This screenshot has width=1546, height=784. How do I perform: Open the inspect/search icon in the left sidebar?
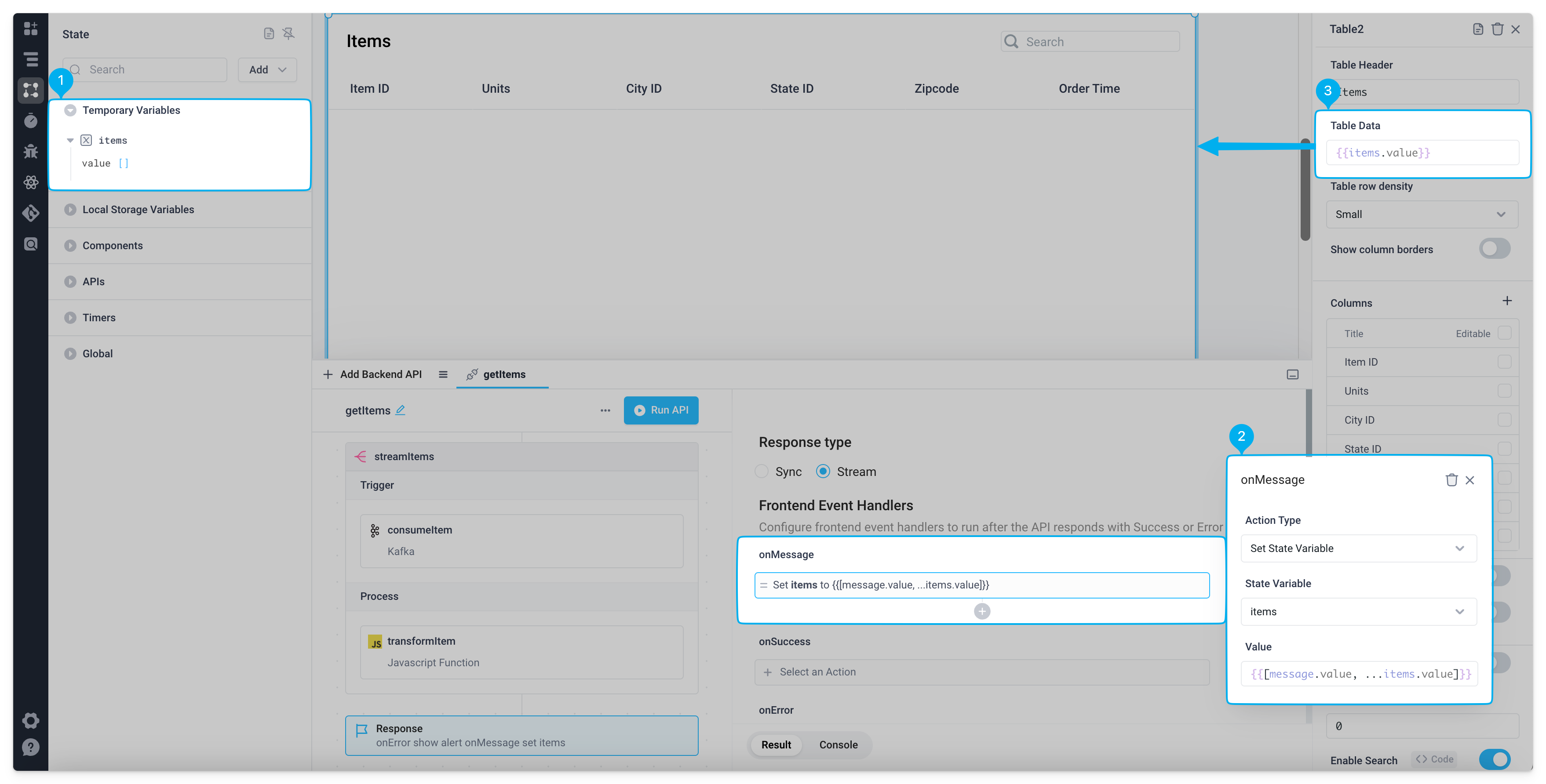[x=31, y=243]
